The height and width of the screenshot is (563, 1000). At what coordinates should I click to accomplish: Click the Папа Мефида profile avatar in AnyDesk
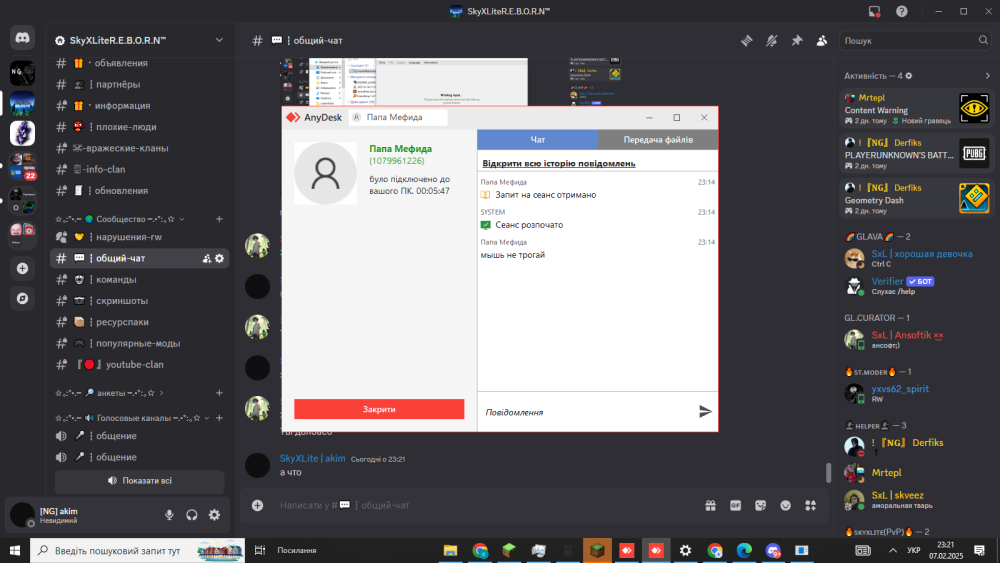click(x=325, y=173)
